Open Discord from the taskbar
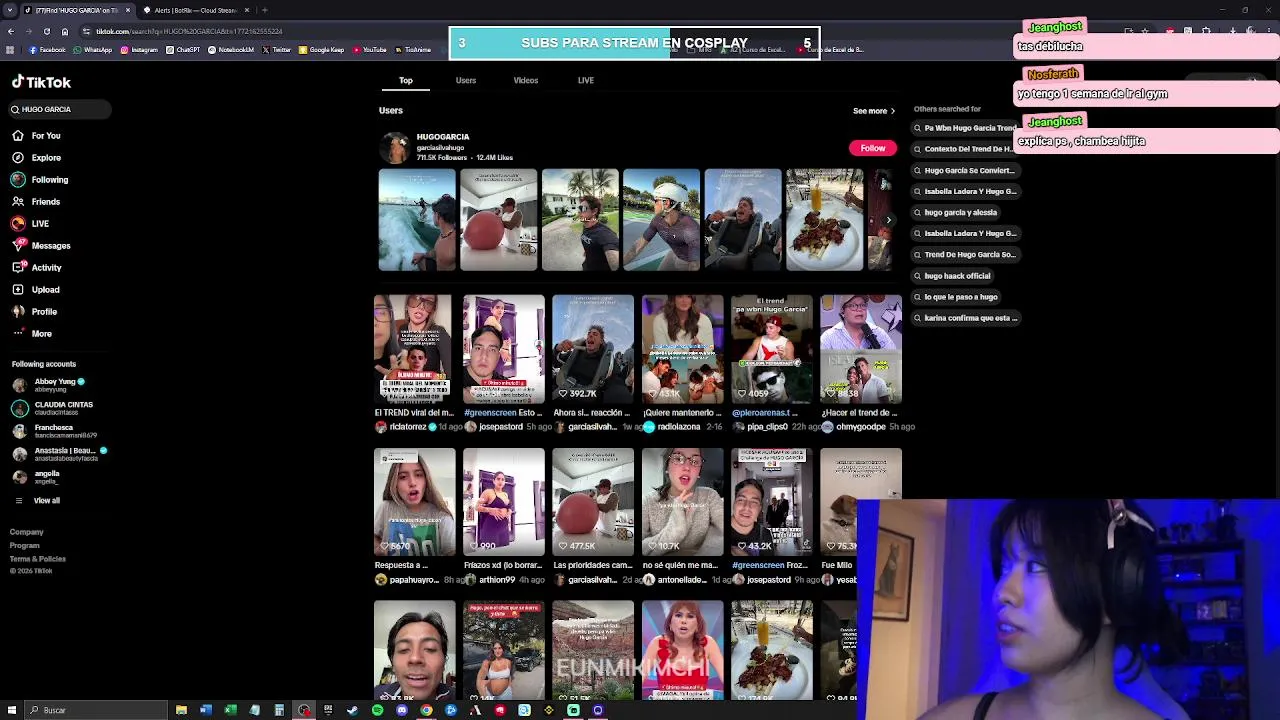Screen dimensions: 1280x720 (x=402, y=710)
